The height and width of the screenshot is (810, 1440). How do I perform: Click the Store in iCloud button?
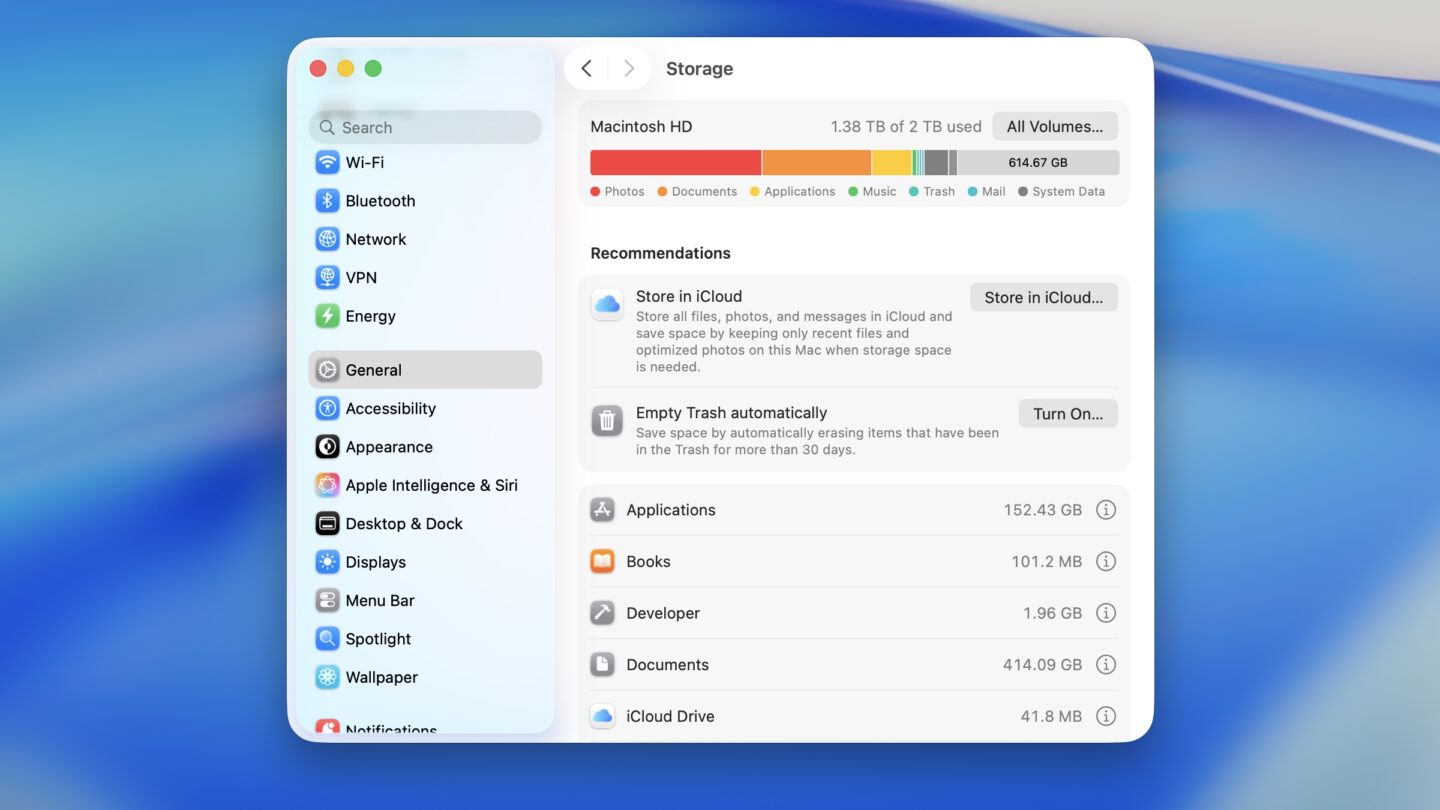[1043, 297]
